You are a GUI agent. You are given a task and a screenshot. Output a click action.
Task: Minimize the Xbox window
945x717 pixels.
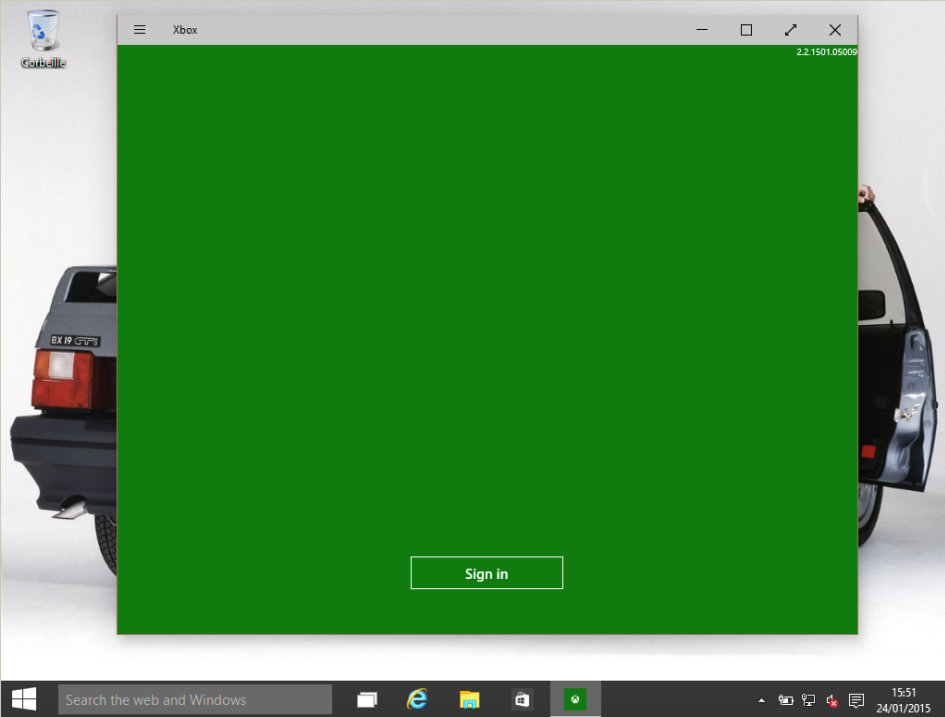click(x=701, y=29)
